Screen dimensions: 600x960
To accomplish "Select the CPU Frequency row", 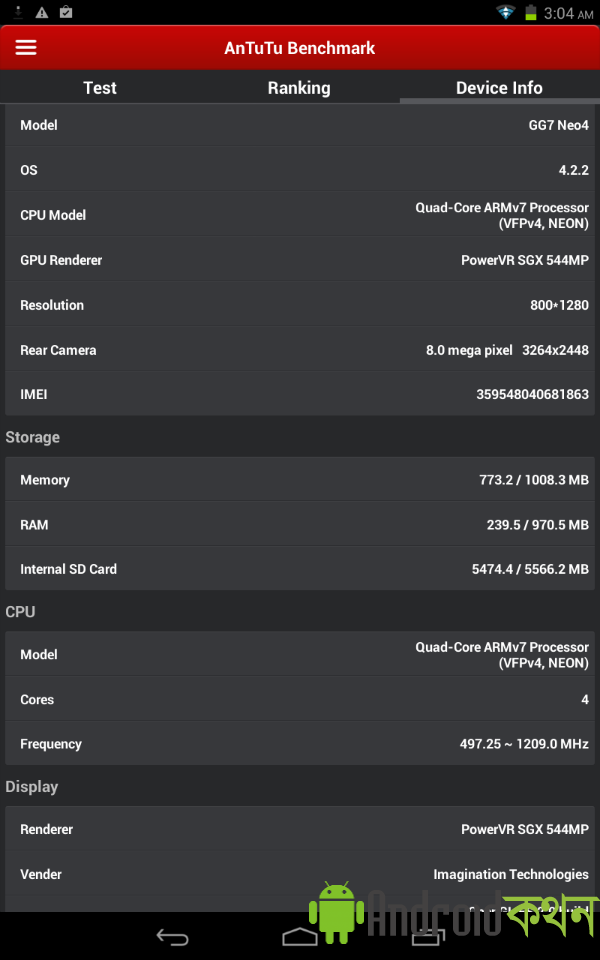I will click(x=299, y=744).
